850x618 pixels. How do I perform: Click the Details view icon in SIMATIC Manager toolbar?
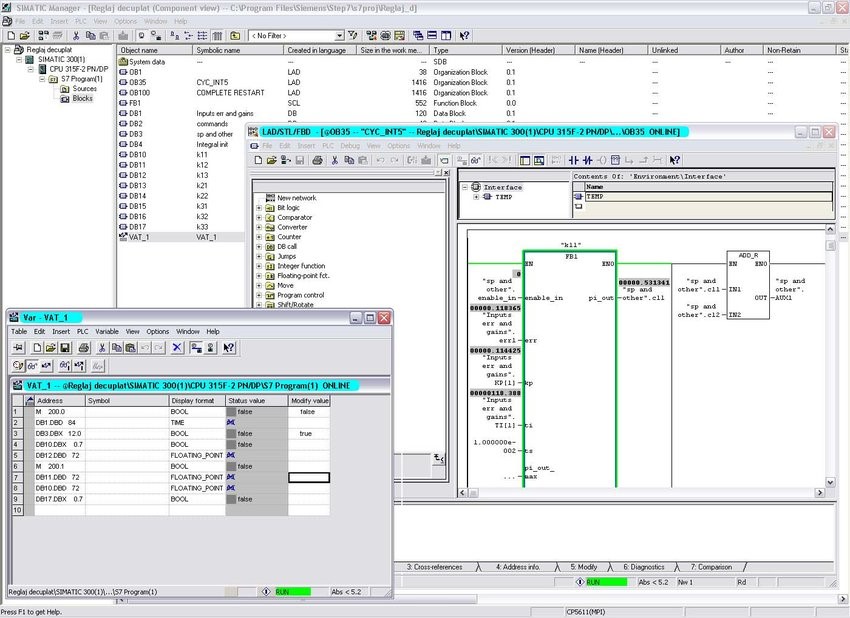[x=217, y=36]
